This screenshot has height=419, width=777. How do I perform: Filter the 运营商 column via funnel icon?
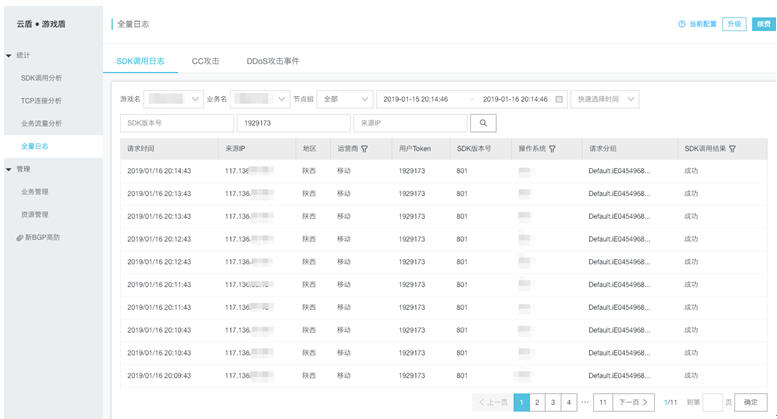click(x=364, y=149)
